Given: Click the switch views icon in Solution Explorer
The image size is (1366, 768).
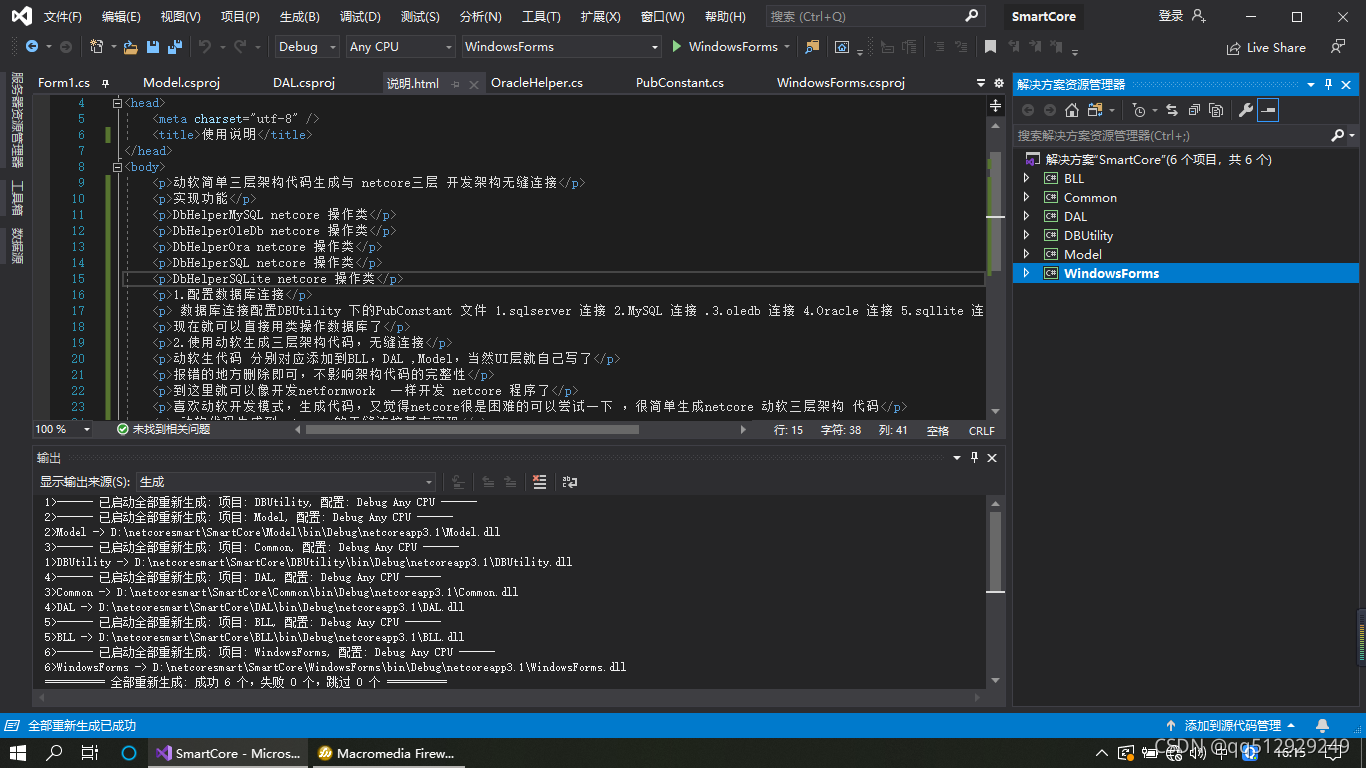Looking at the screenshot, I should pyautogui.click(x=1096, y=110).
